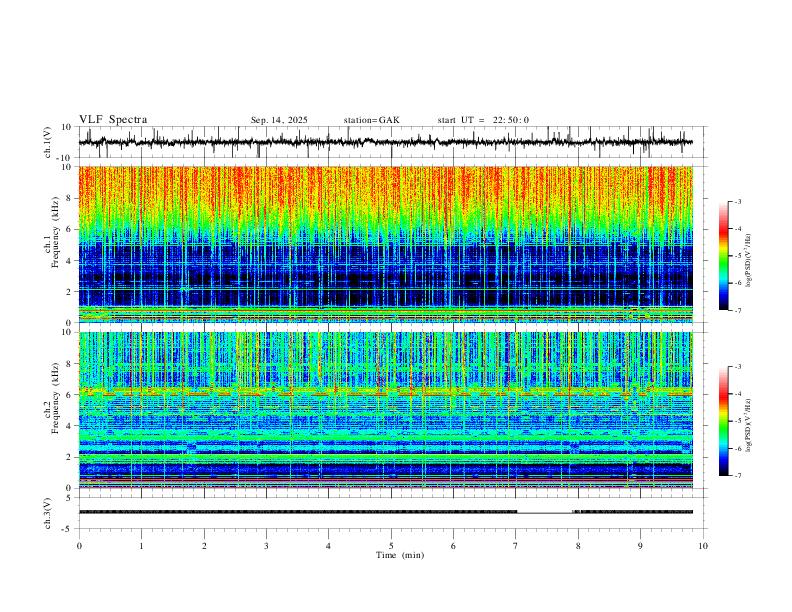This screenshot has width=792, height=612.
Task: Click the ch.2 'Frequency (kHz)' axis label
Action: tap(55, 398)
